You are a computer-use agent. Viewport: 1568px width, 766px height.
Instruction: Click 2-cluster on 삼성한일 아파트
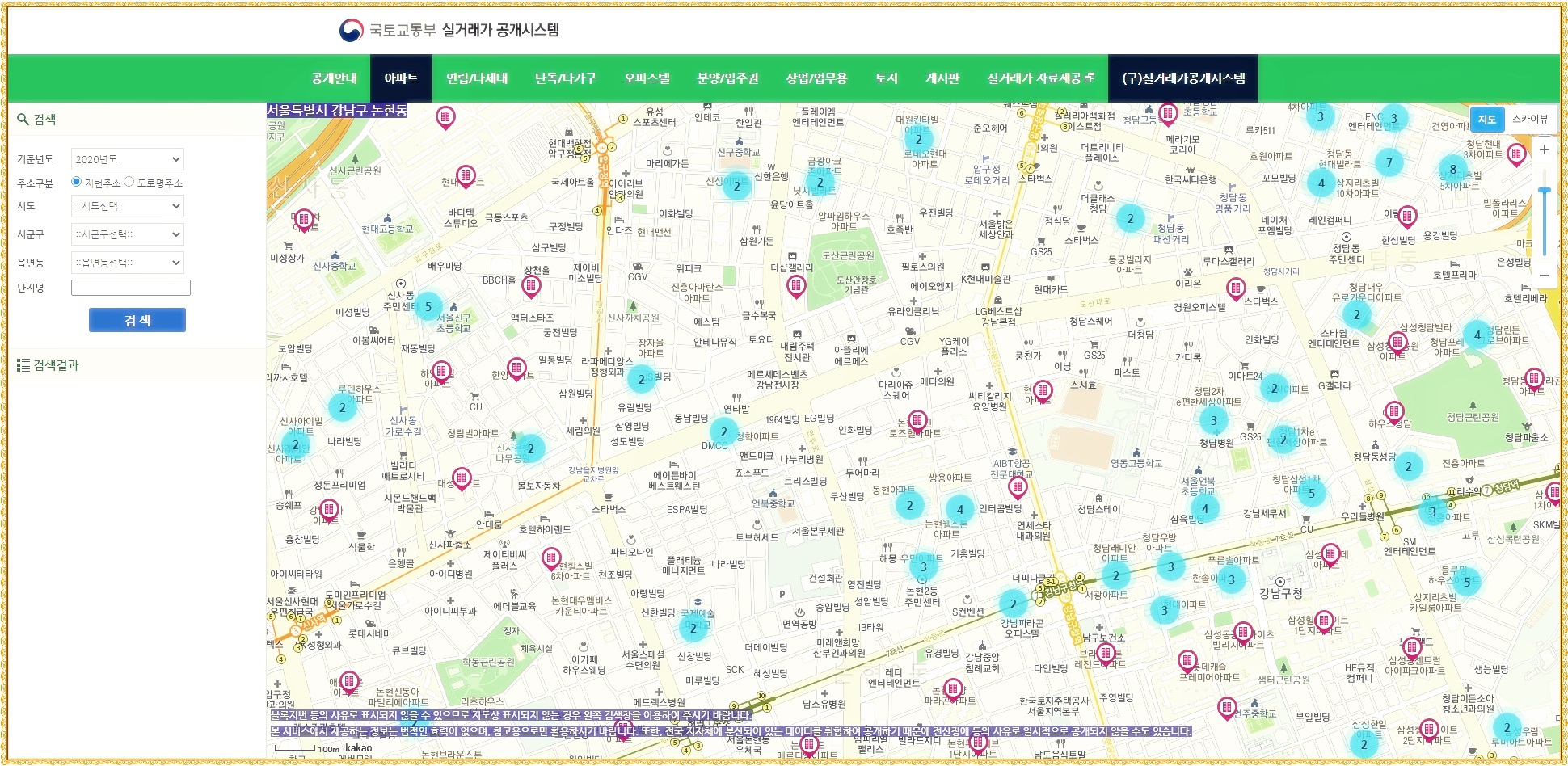click(x=1364, y=744)
